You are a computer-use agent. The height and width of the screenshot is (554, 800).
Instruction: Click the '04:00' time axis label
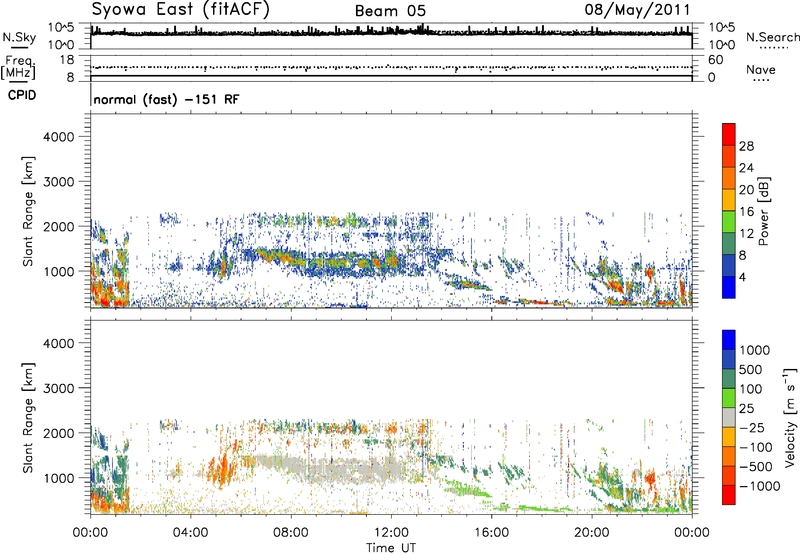pyautogui.click(x=190, y=533)
